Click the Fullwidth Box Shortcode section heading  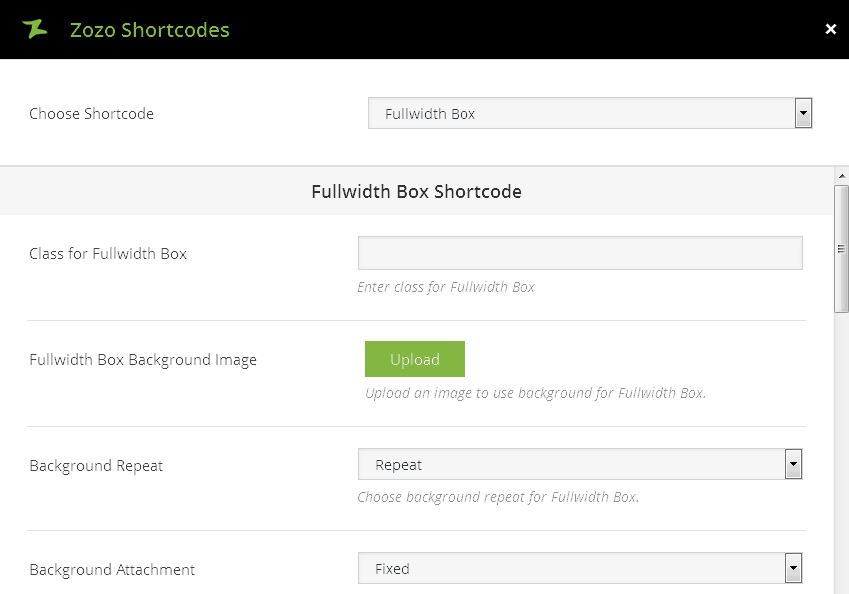[416, 191]
